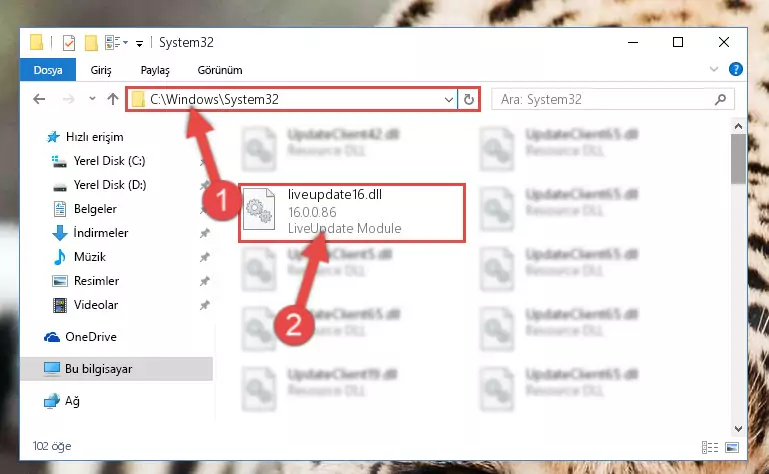The image size is (769, 474).
Task: Open the Customize Quick Access Toolbar dropdown arrow
Action: (x=139, y=44)
